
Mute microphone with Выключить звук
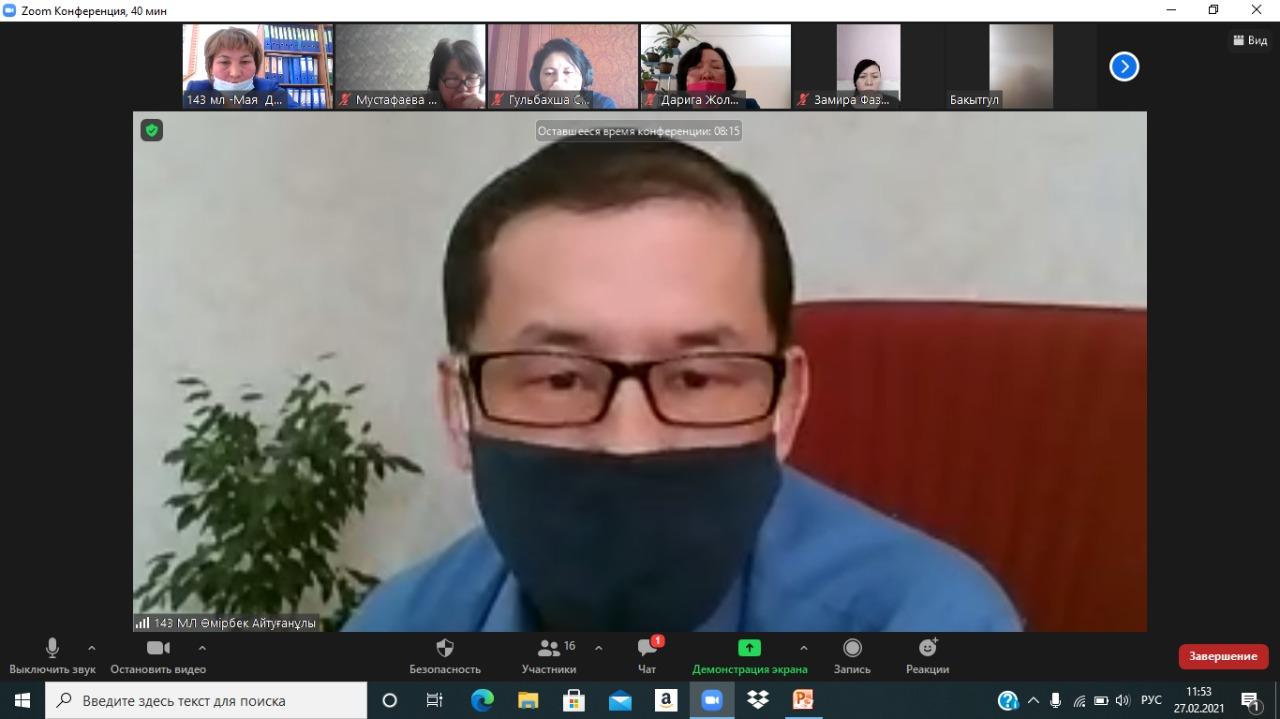52,655
